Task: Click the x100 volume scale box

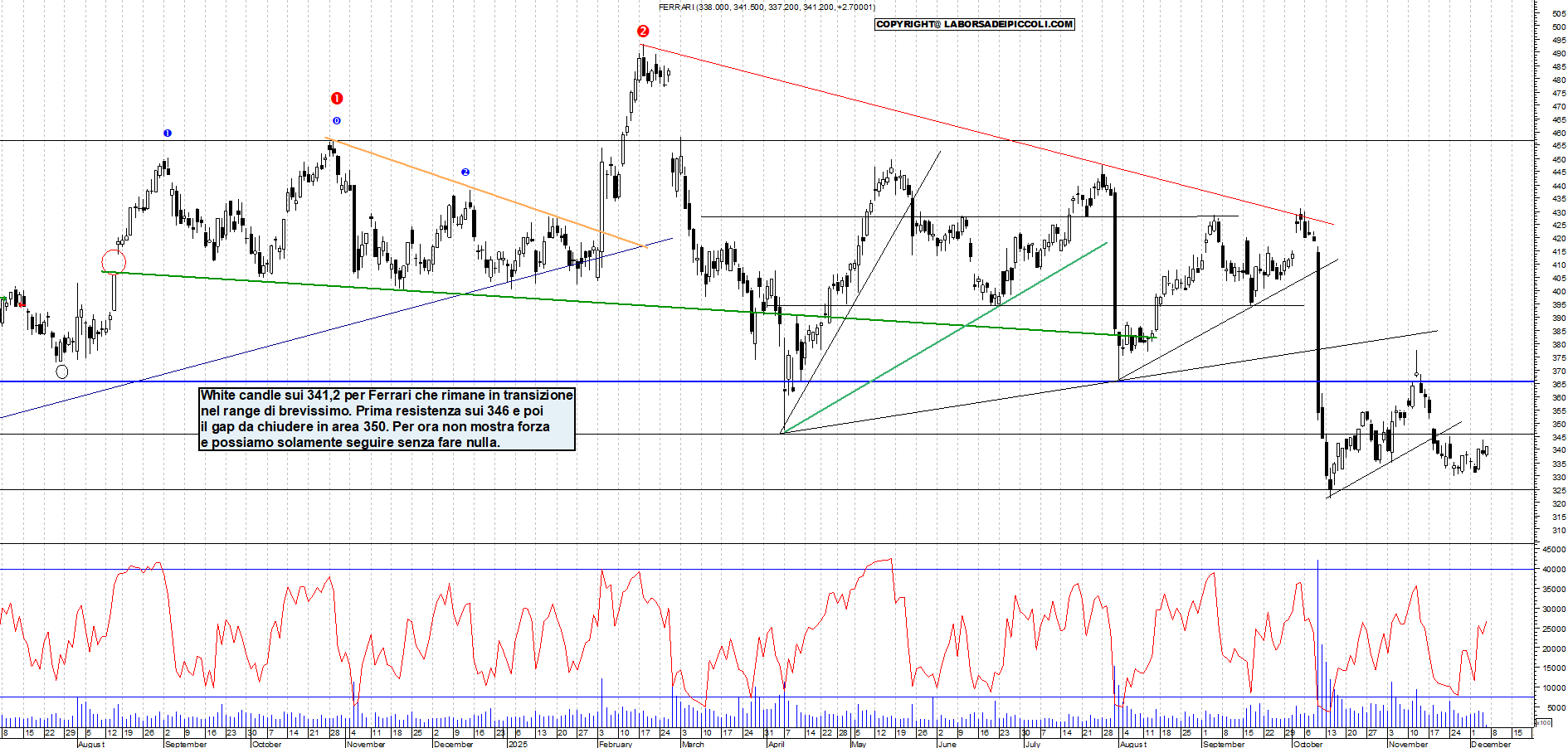Action: [1543, 723]
